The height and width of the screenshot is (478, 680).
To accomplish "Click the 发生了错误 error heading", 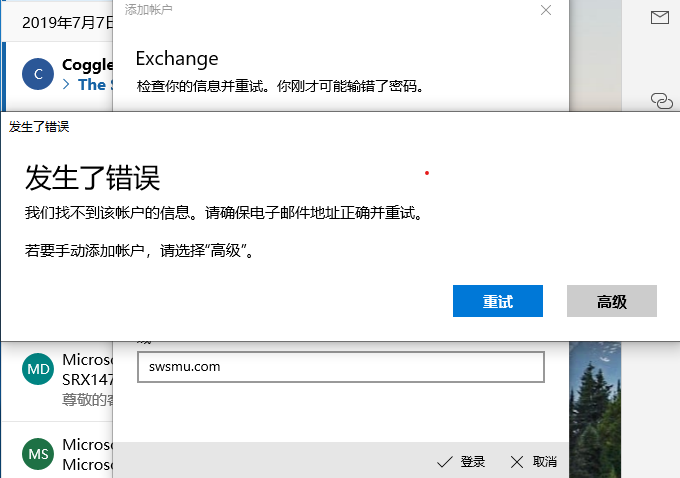I will (92, 178).
